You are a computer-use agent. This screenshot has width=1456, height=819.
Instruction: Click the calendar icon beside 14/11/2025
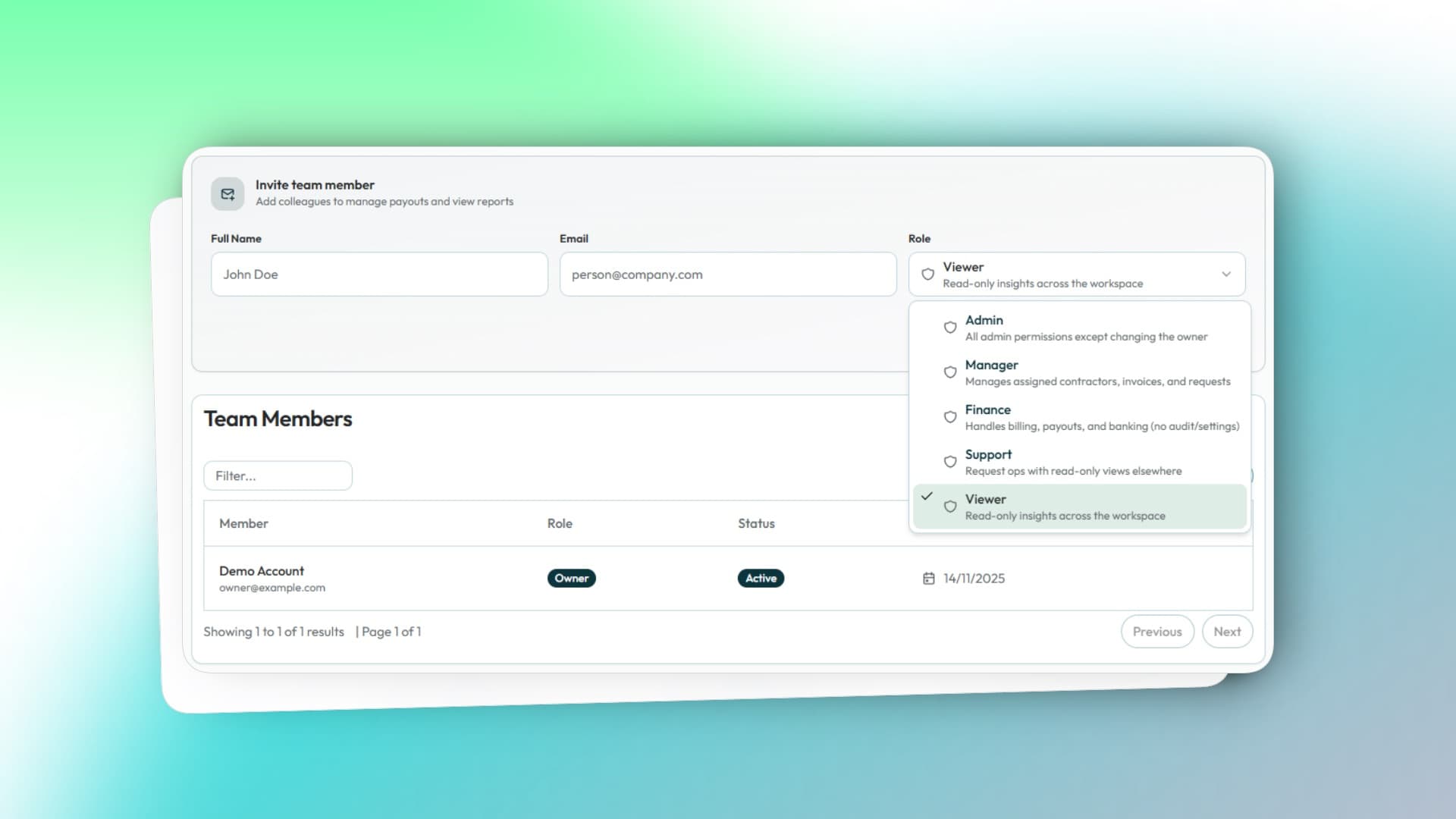(x=928, y=579)
